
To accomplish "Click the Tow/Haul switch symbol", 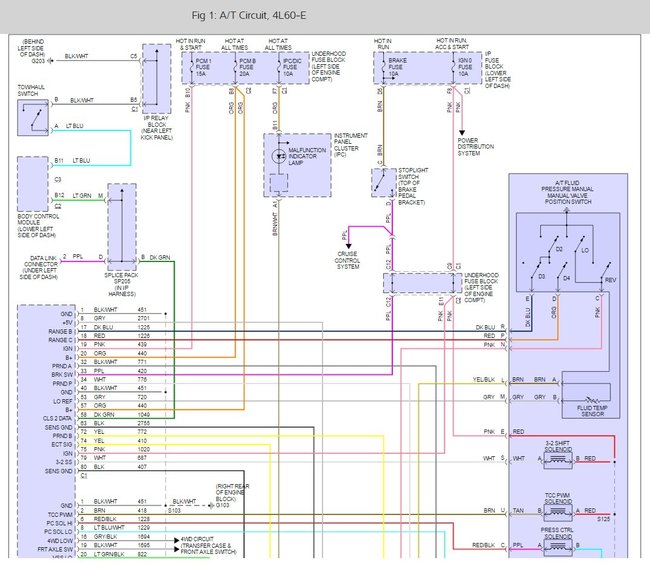I will (x=33, y=117).
